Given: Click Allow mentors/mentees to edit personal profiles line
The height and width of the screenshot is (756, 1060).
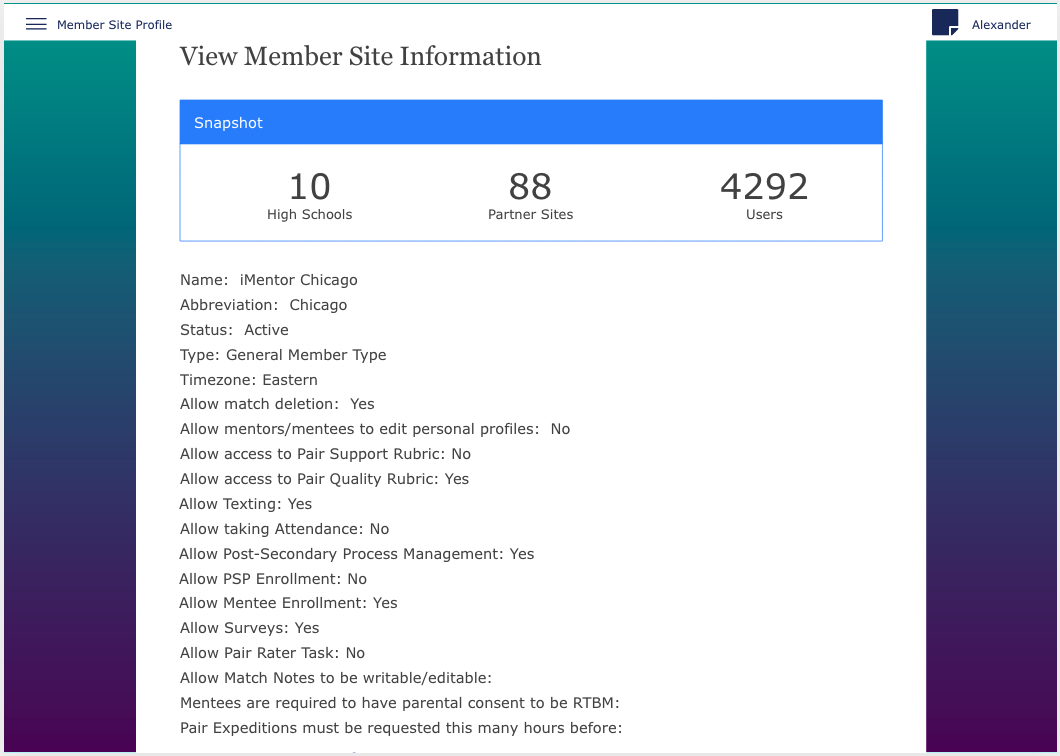Looking at the screenshot, I should coord(375,429).
